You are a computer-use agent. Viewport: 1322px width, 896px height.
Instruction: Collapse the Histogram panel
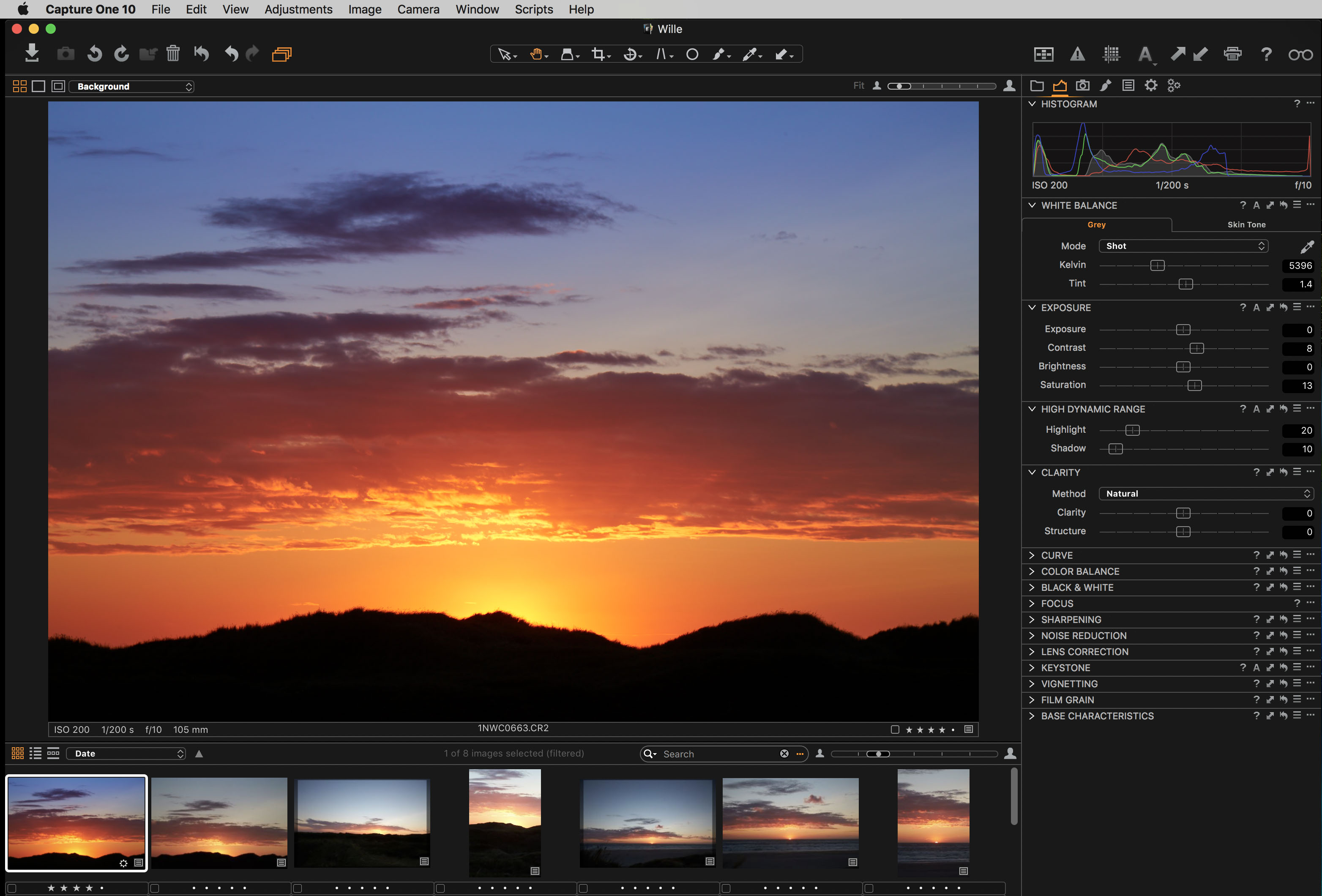1032,104
